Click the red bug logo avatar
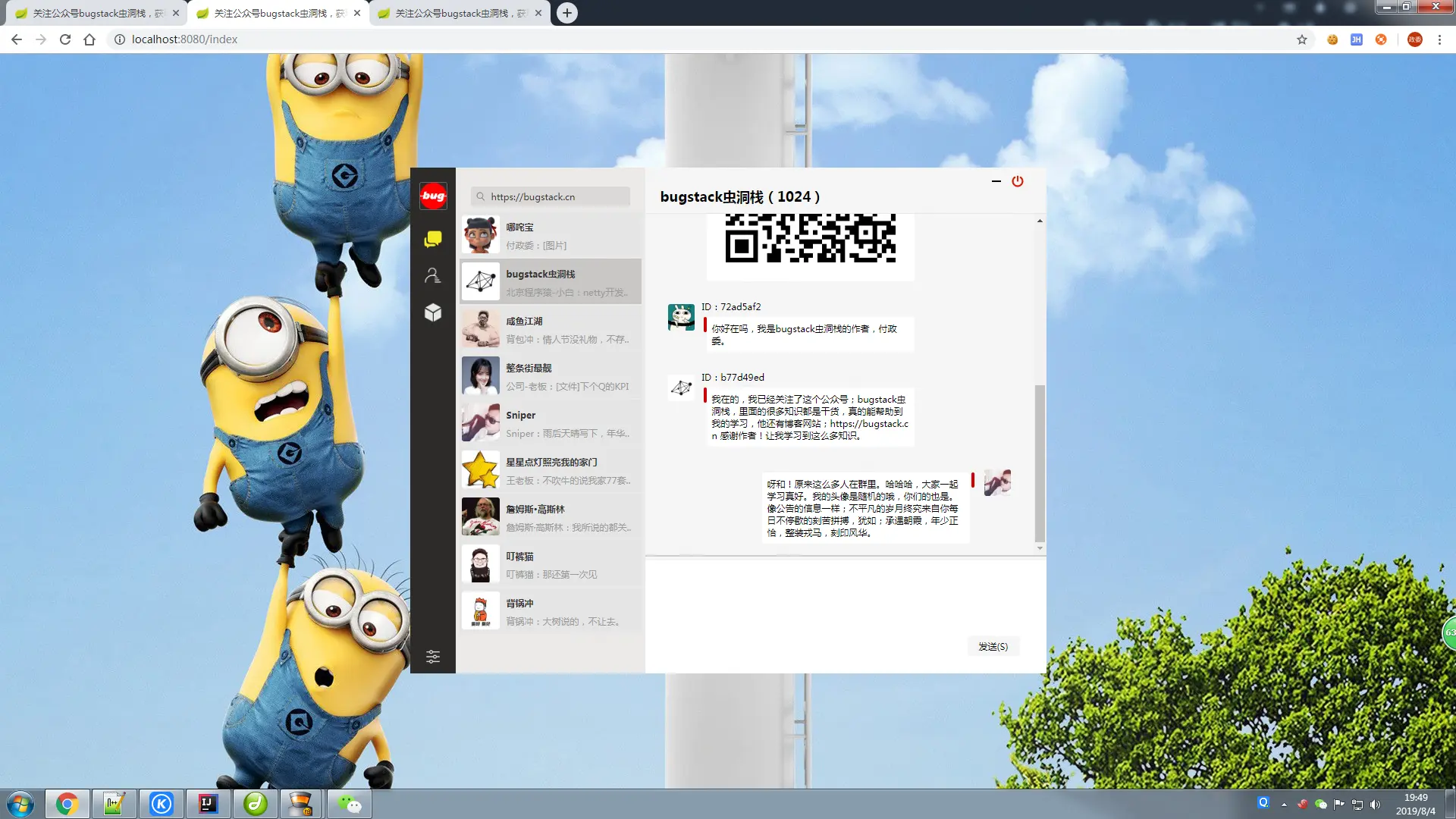Image resolution: width=1456 pixels, height=819 pixels. [433, 196]
